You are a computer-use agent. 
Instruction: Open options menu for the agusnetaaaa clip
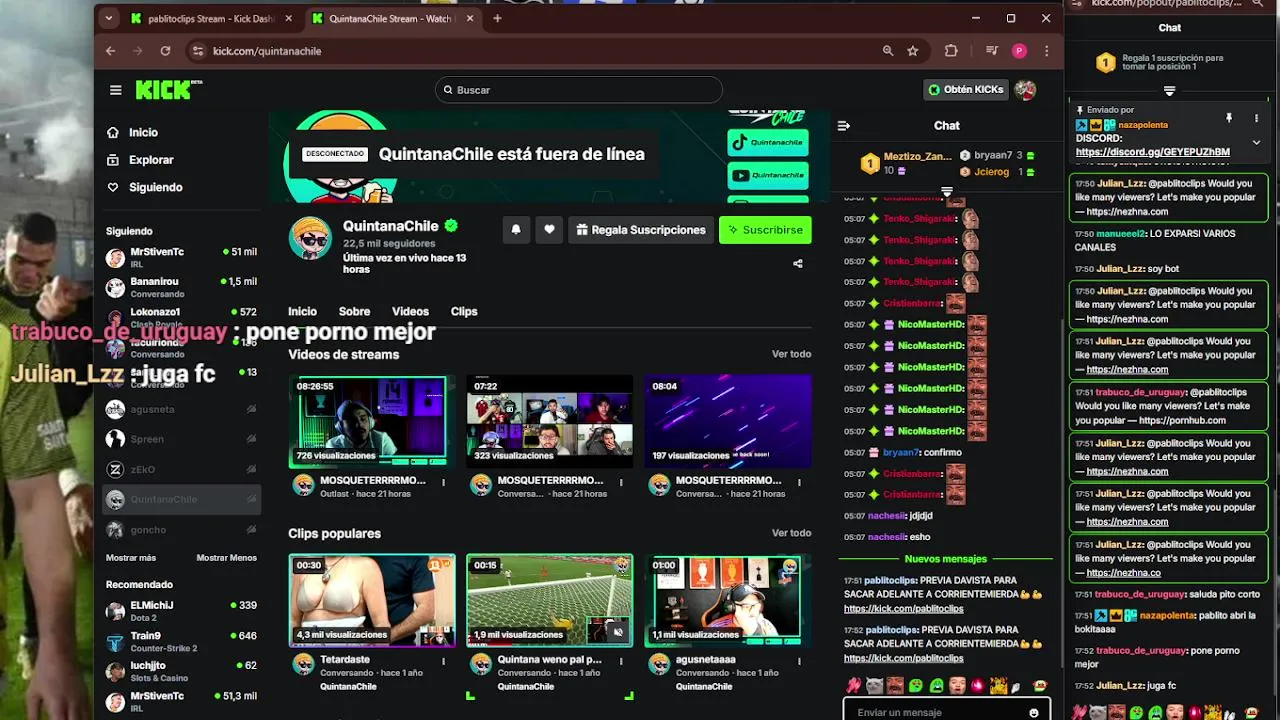[x=799, y=661]
